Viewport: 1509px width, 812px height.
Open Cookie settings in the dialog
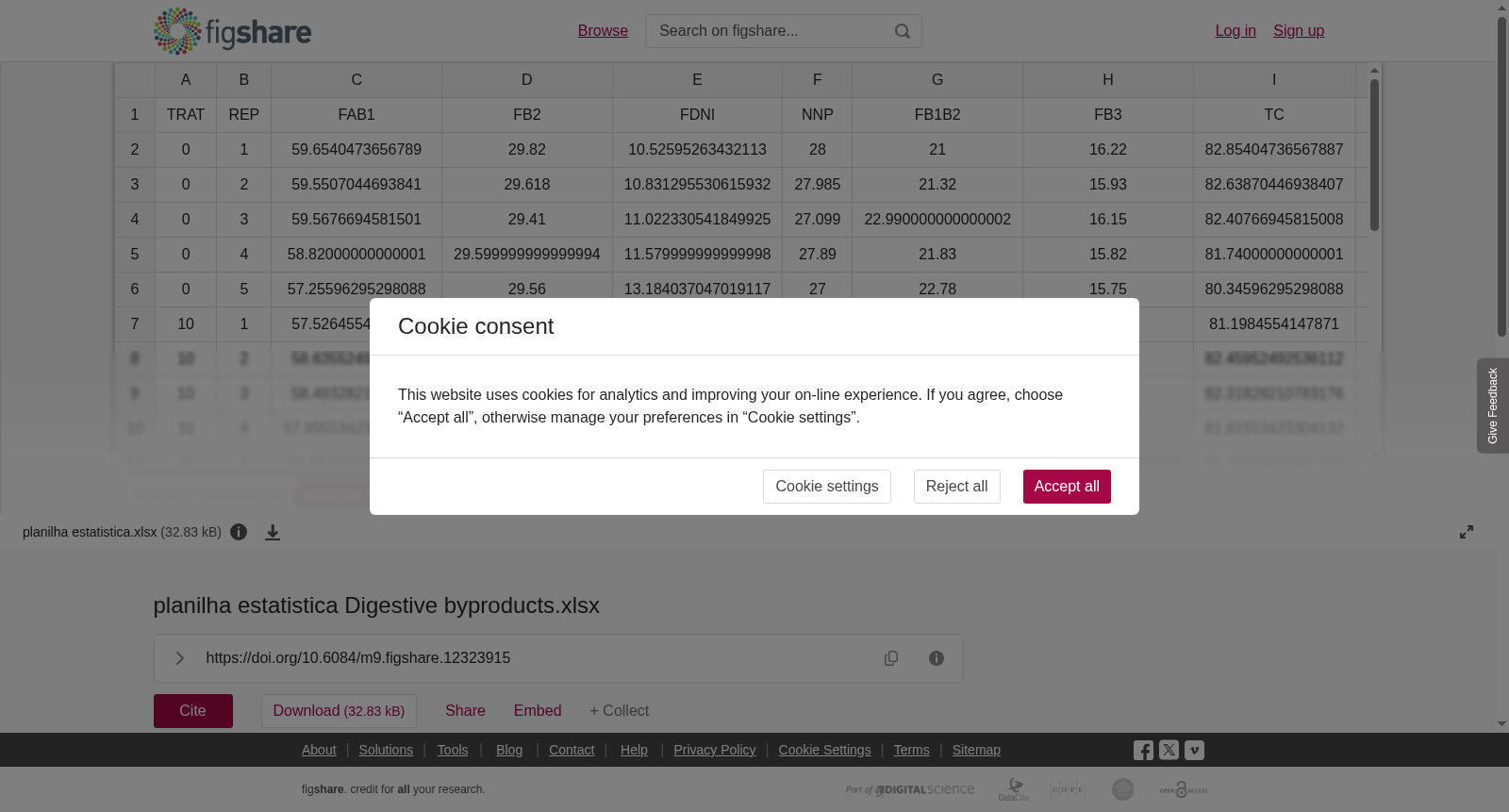(827, 487)
